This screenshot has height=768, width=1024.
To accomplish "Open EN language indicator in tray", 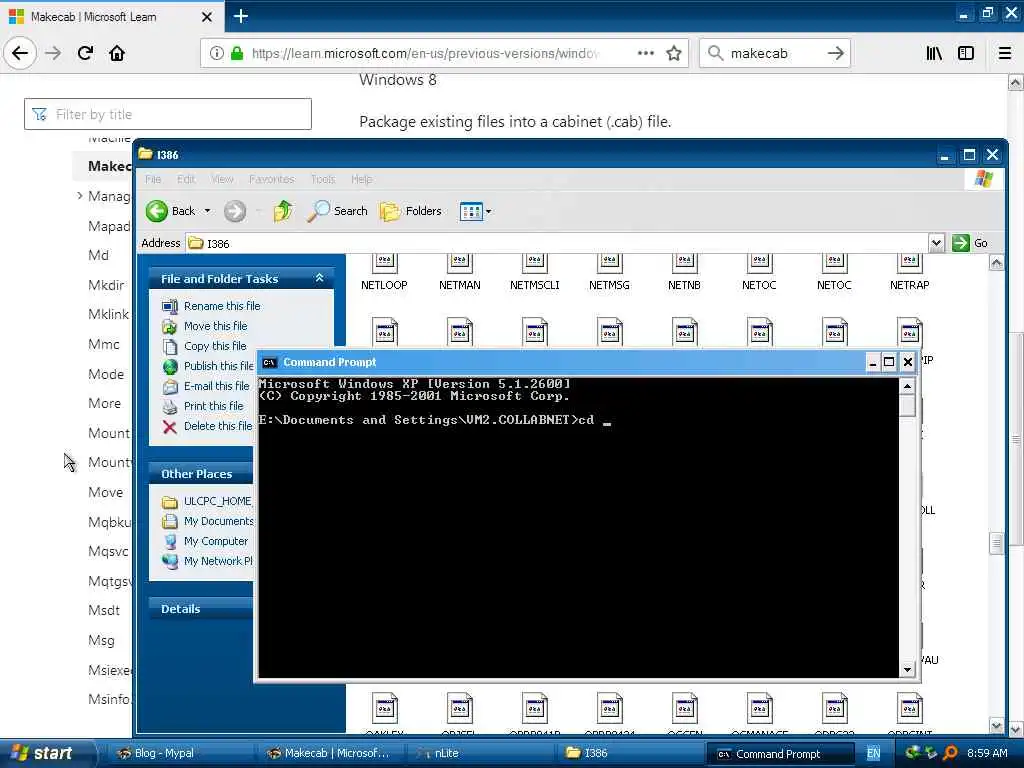I will tap(873, 753).
